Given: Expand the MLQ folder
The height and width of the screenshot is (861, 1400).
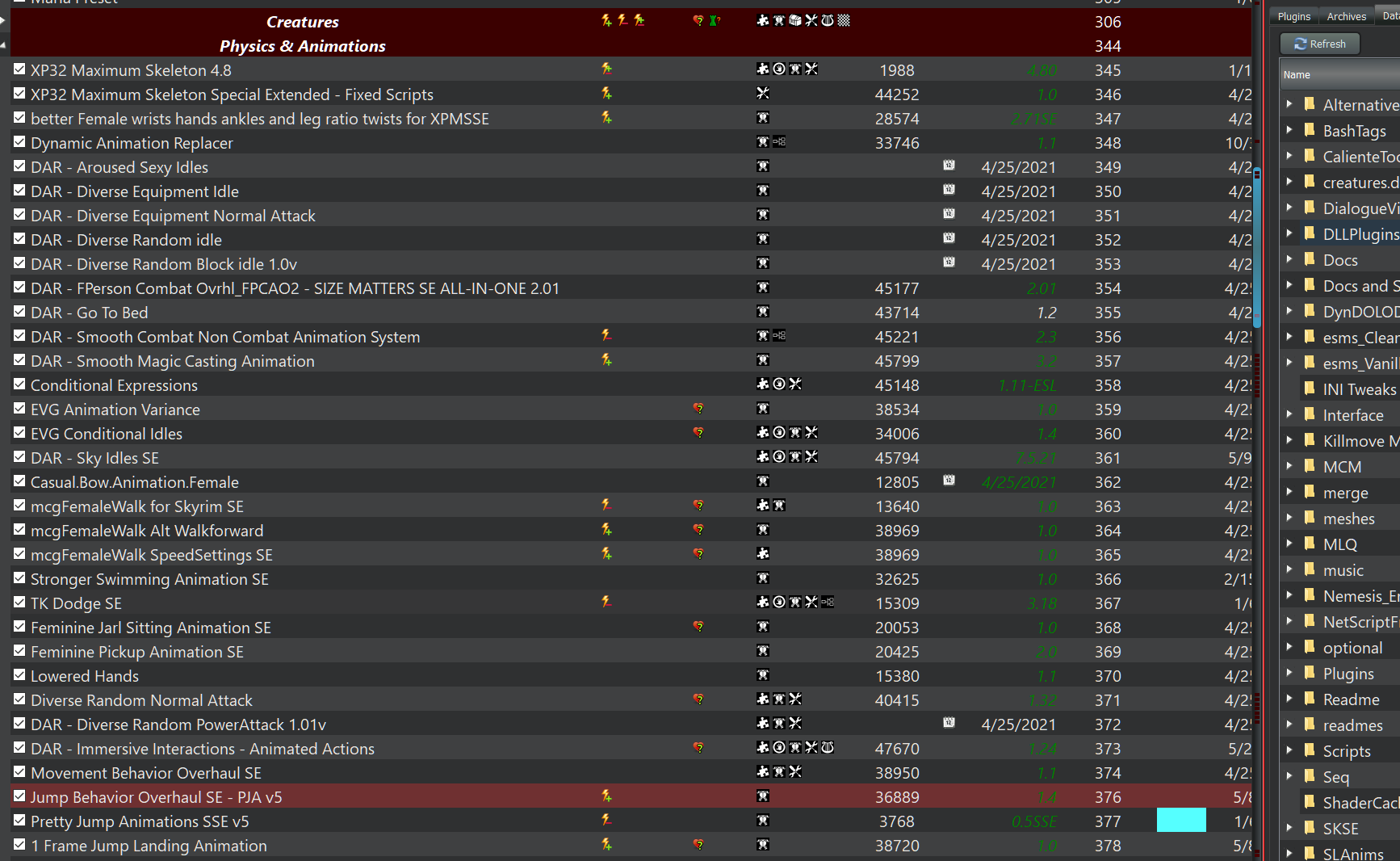Looking at the screenshot, I should (x=1289, y=544).
